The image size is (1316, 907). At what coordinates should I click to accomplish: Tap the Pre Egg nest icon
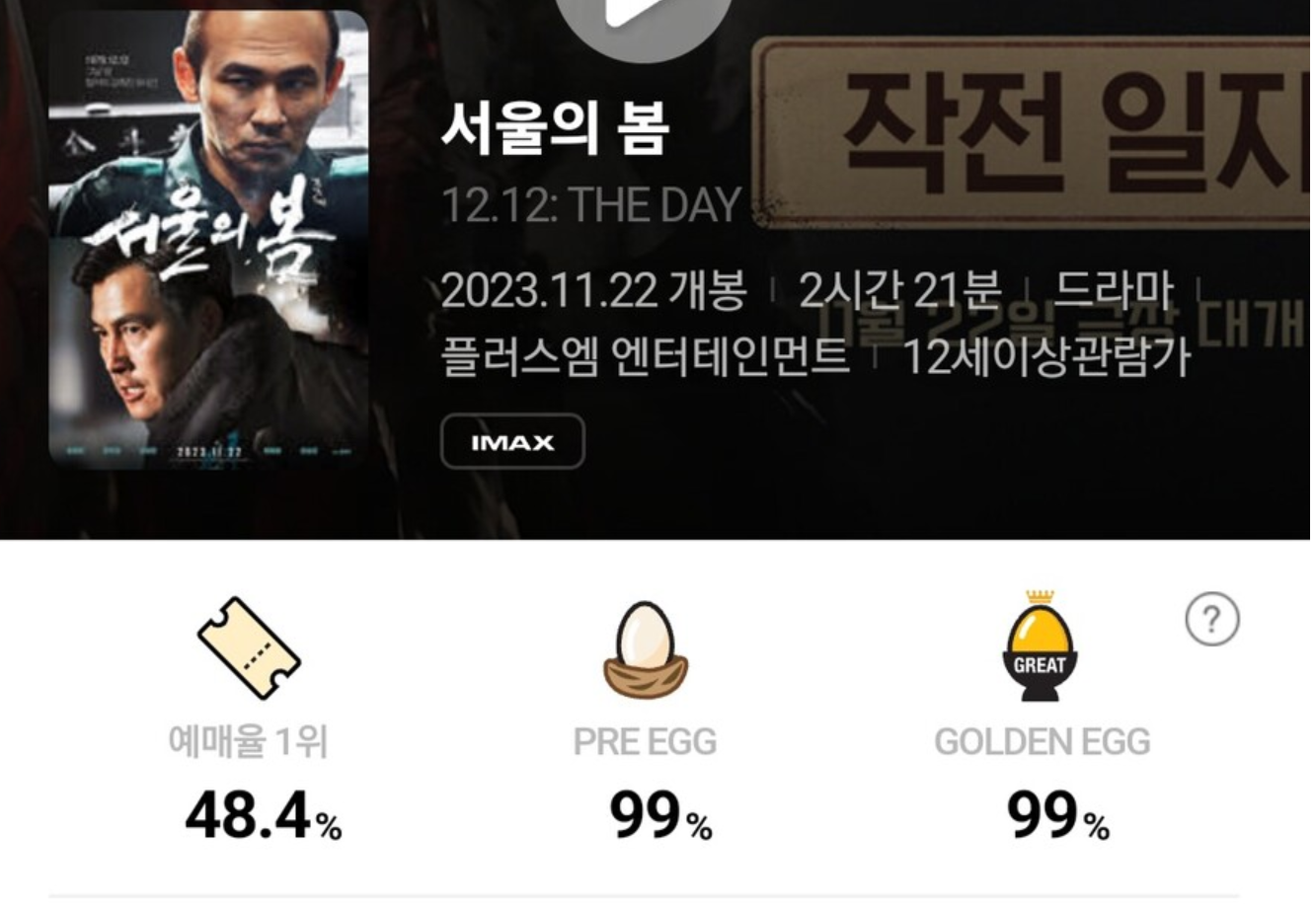pos(646,650)
